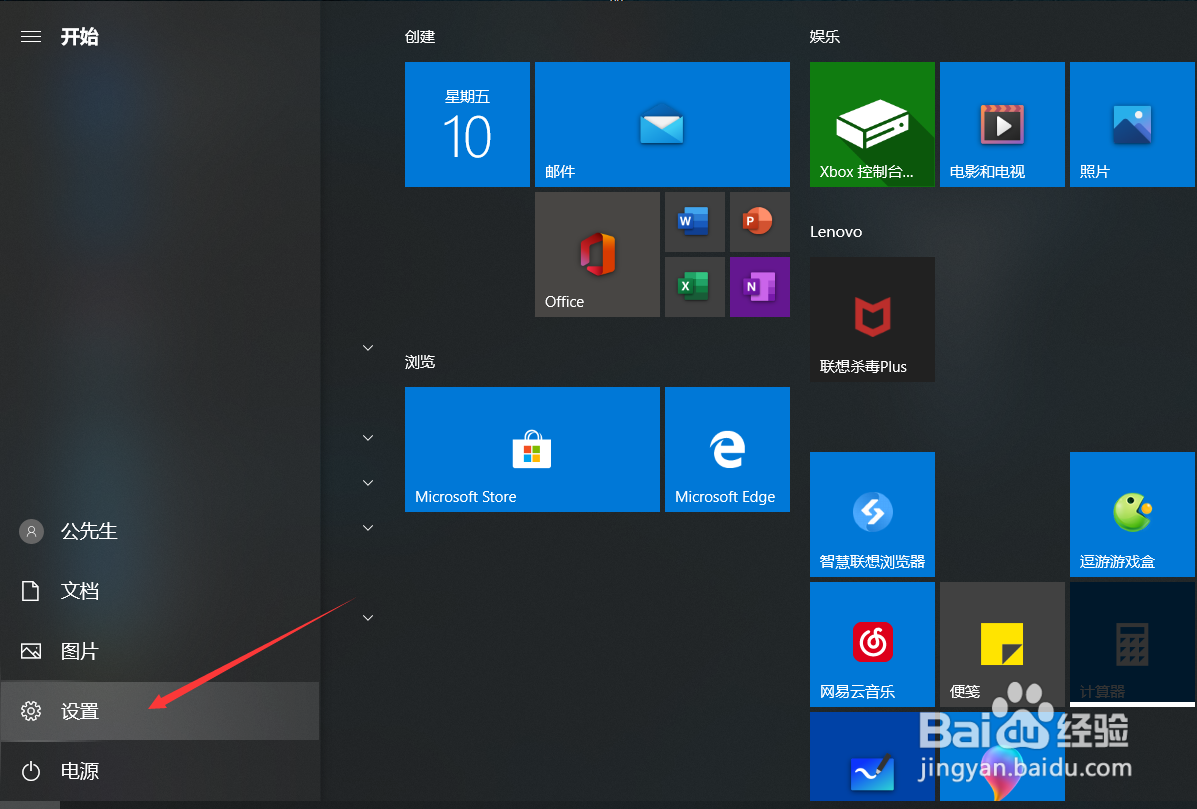Launch the 网易云音乐 tile
The width and height of the screenshot is (1197, 809).
[x=873, y=644]
